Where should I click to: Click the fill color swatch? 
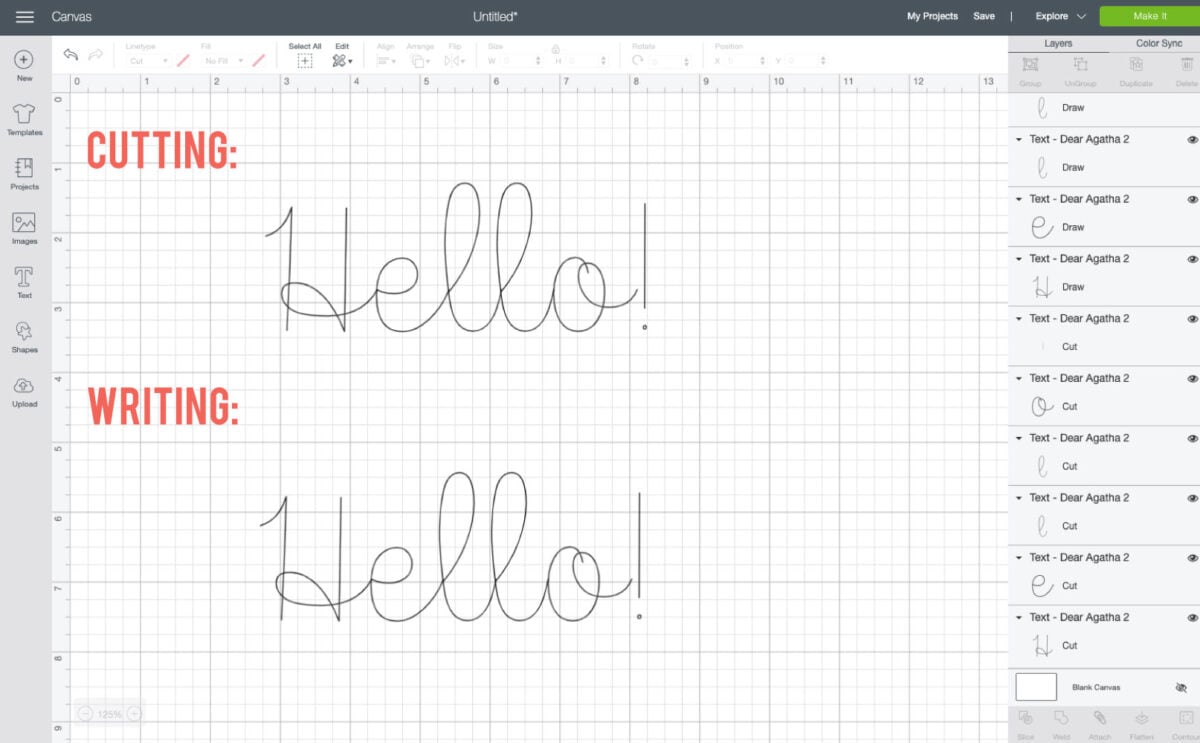[259, 61]
